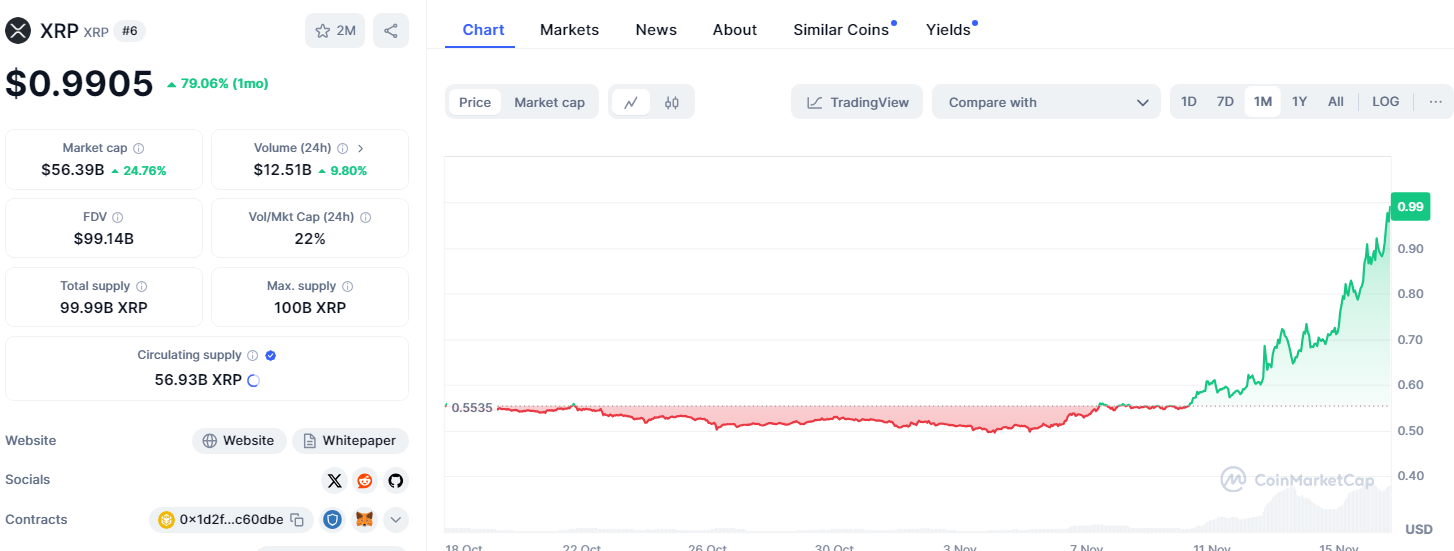The image size is (1454, 551).
Task: Toggle LOG scale on chart
Action: click(x=1386, y=102)
